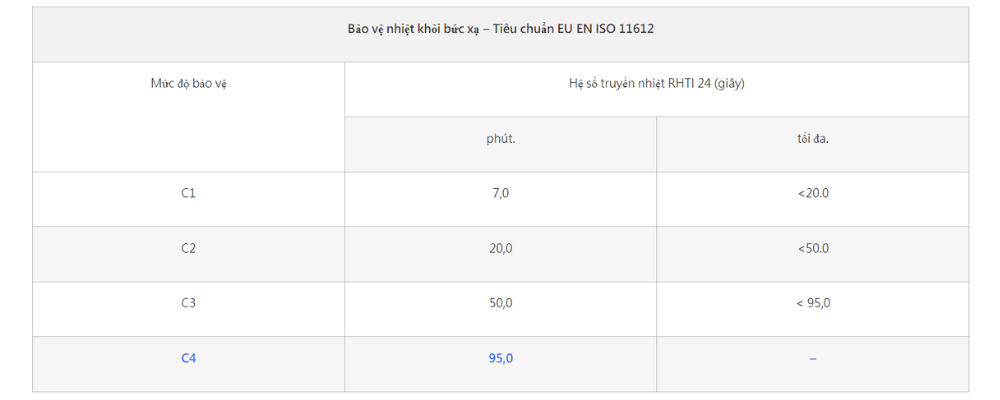1000x400 pixels.
Task: Select the 20,0 minimum value
Action: tap(501, 248)
